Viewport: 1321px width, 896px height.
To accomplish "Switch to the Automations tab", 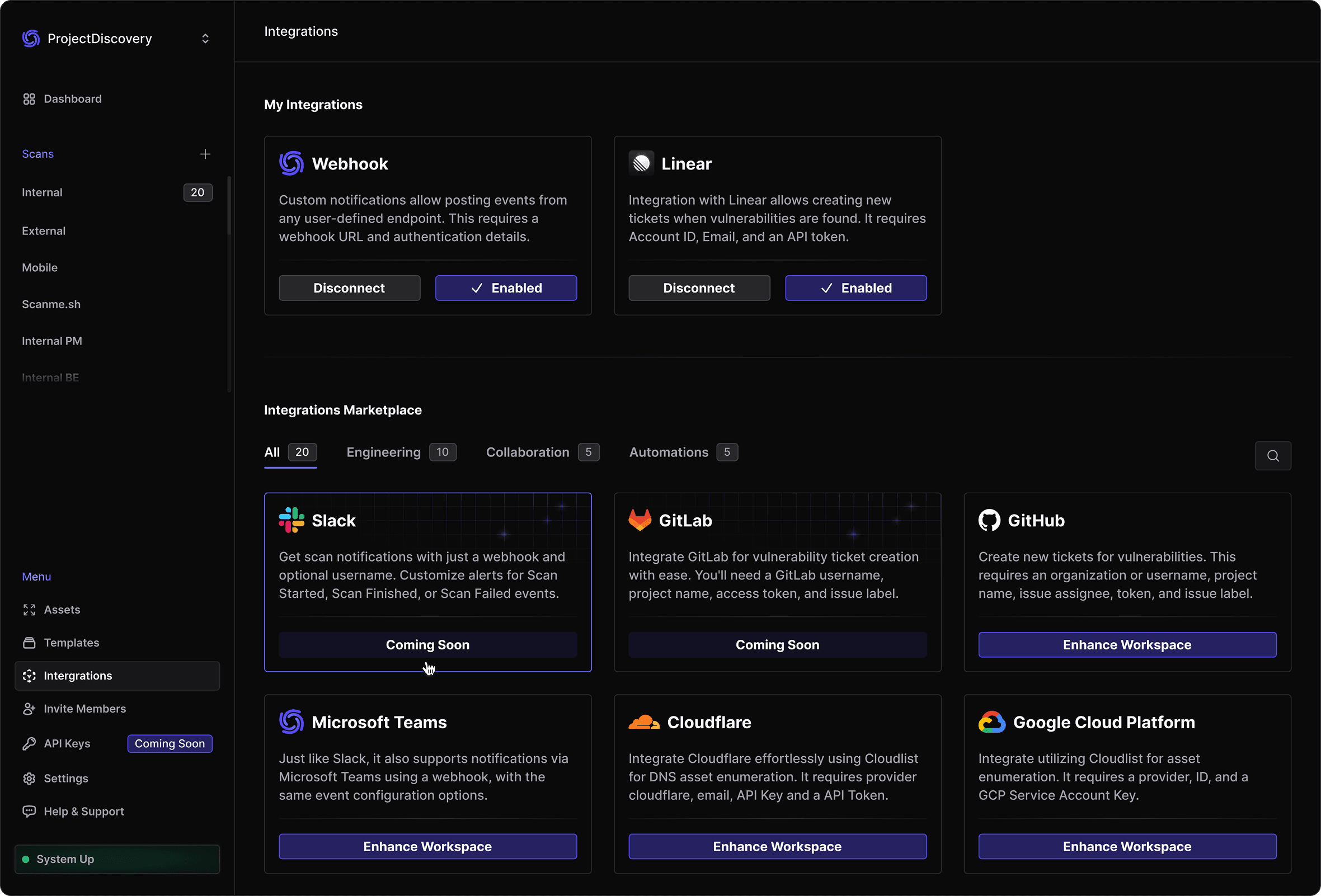I will 684,452.
